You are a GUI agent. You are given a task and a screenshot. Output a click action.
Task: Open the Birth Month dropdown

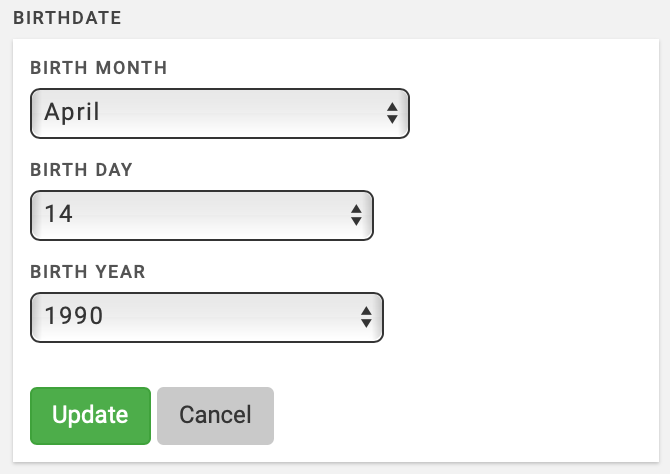click(220, 113)
